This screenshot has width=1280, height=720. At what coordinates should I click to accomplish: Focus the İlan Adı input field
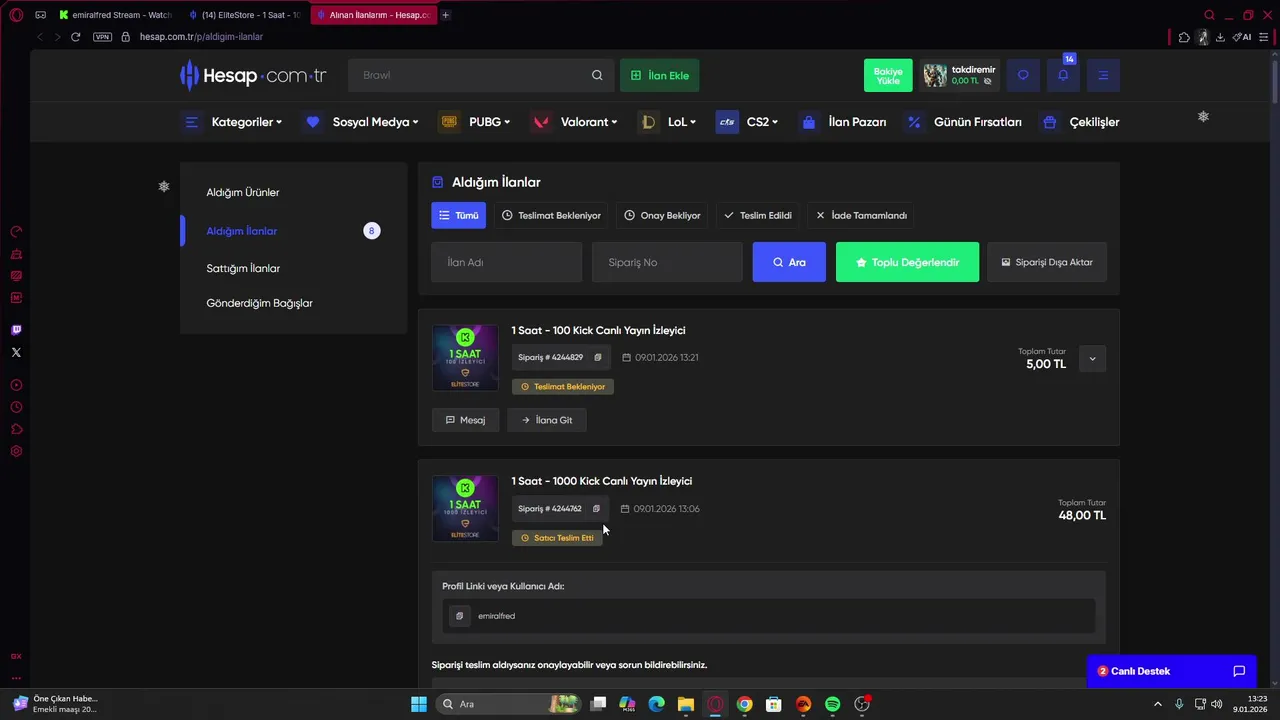click(506, 262)
